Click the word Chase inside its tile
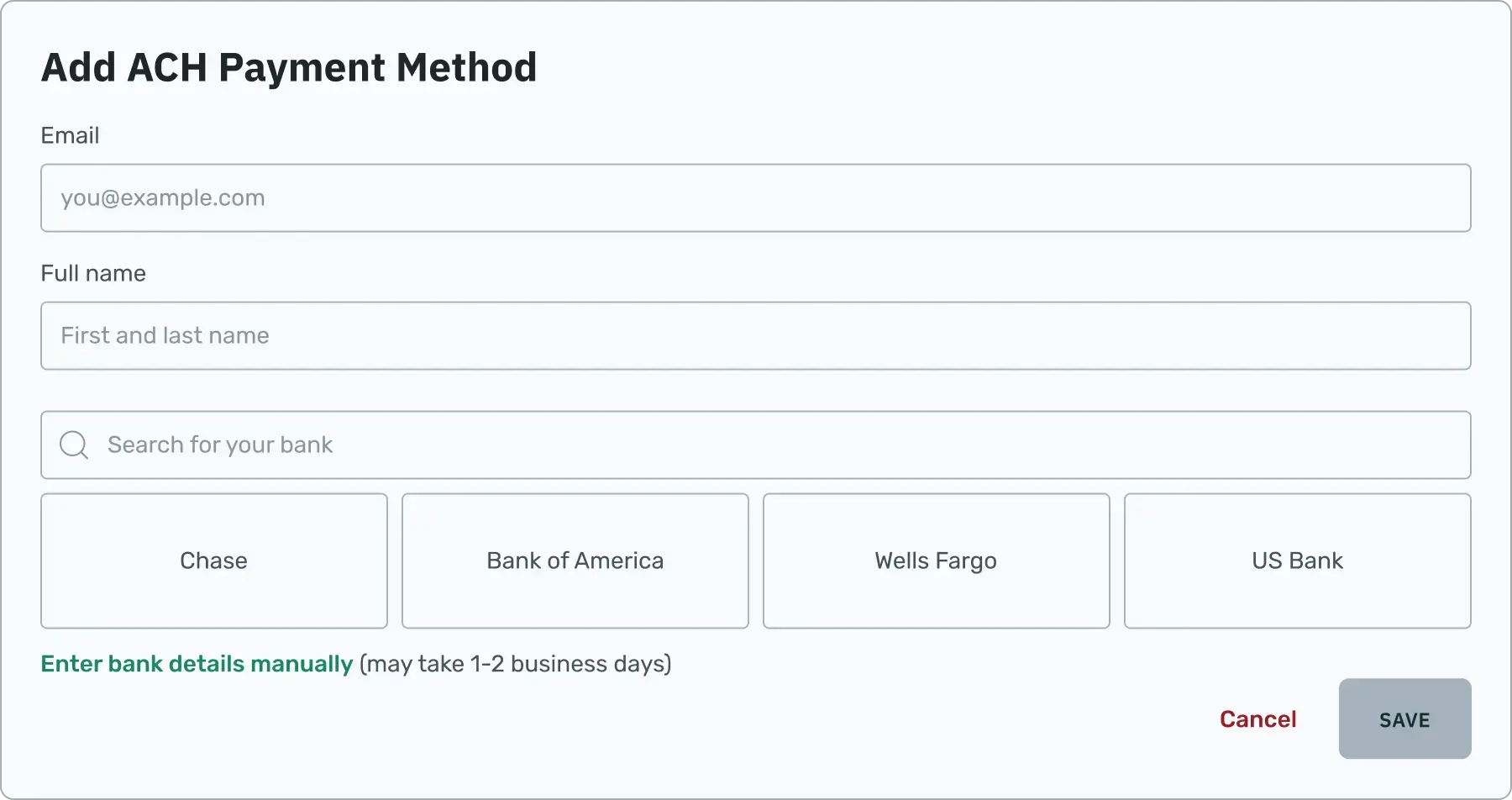This screenshot has width=1512, height=800. click(x=214, y=561)
